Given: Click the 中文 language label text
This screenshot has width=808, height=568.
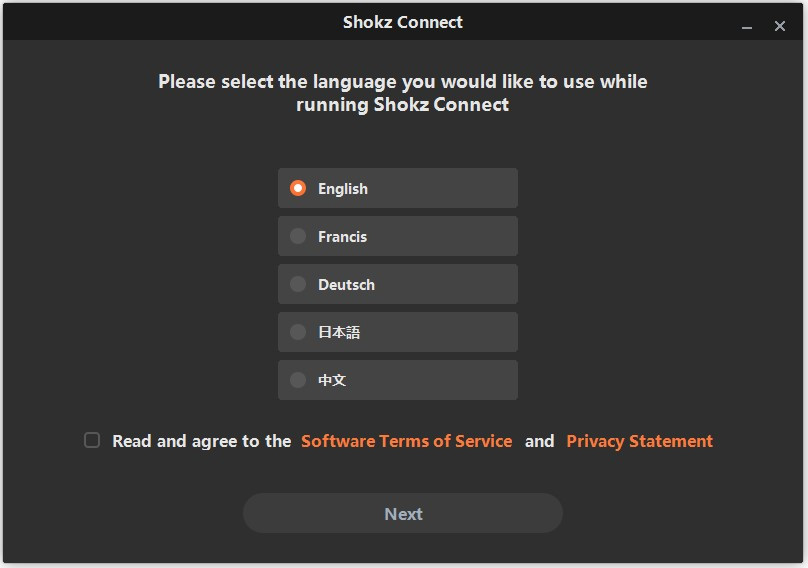Looking at the screenshot, I should pyautogui.click(x=332, y=380).
